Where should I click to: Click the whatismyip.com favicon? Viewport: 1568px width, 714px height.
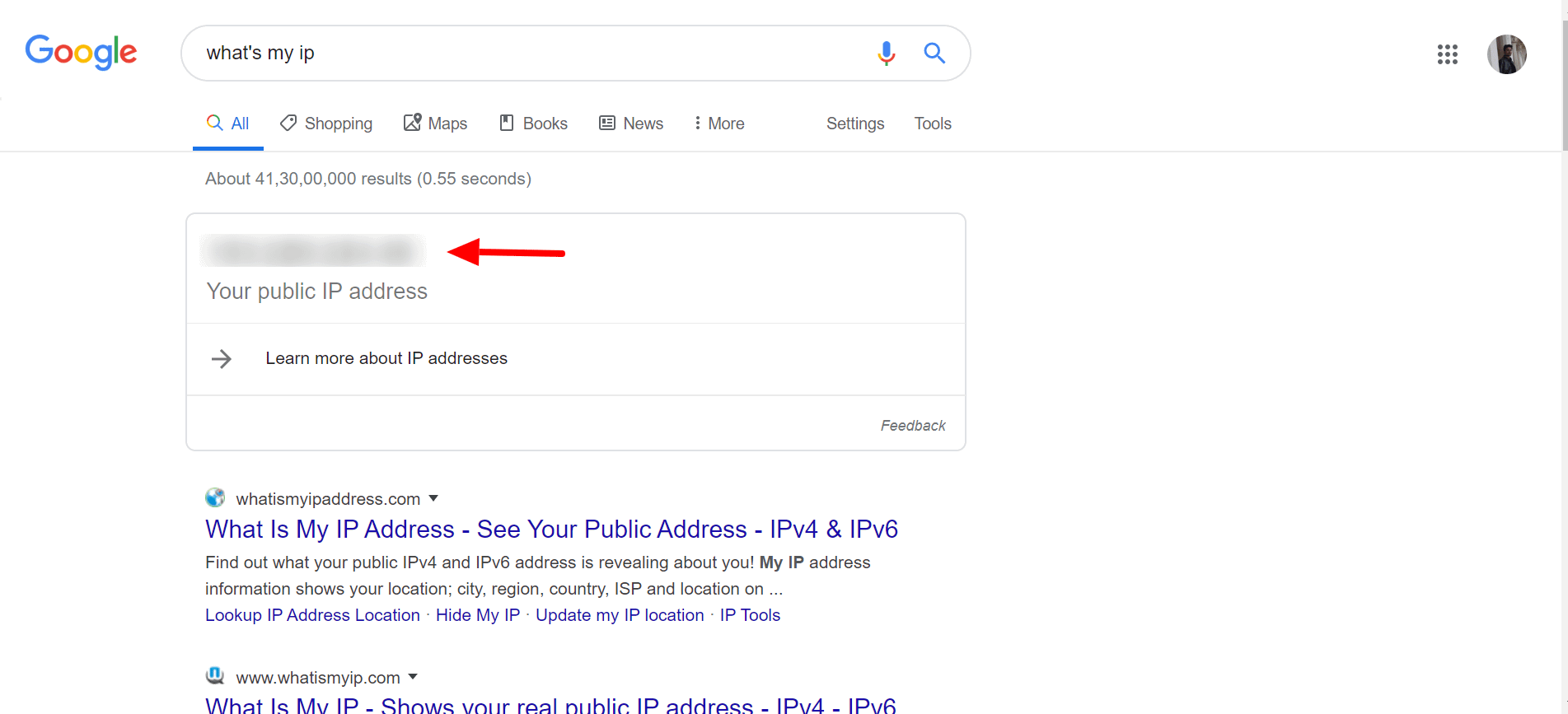[x=215, y=676]
